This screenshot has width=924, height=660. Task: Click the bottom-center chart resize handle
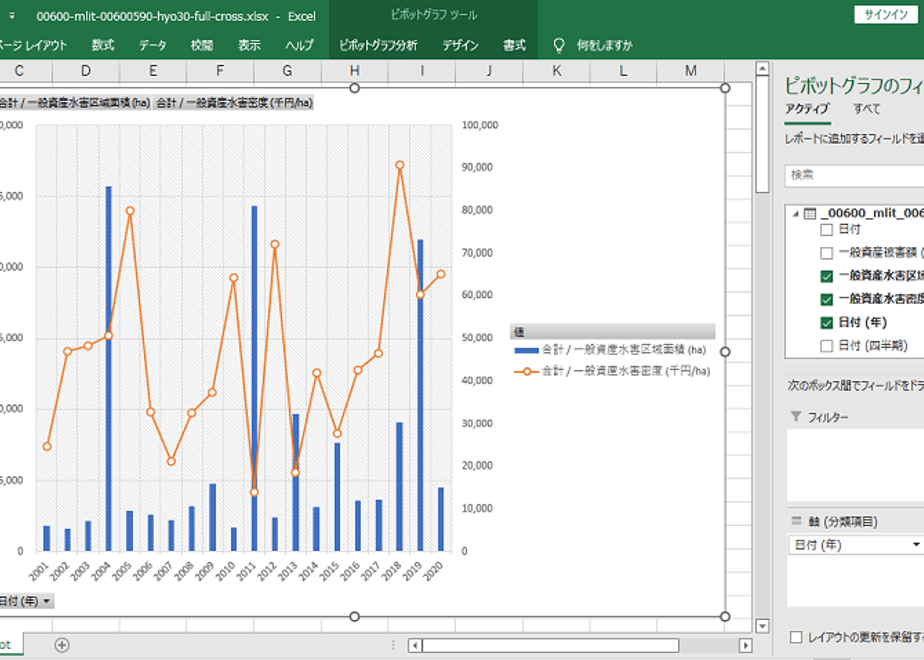355,616
